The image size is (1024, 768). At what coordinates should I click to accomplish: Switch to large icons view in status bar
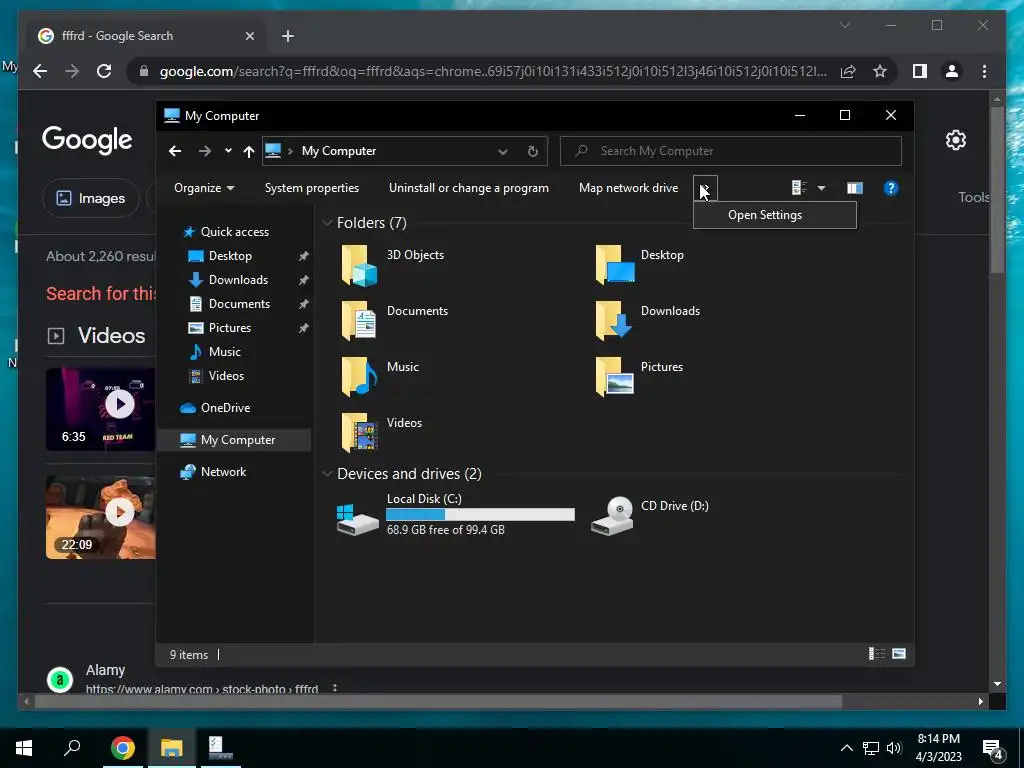(899, 654)
